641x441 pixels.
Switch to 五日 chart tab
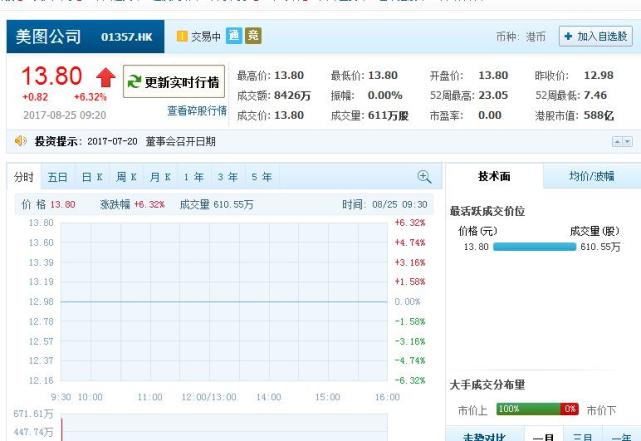tap(58, 177)
